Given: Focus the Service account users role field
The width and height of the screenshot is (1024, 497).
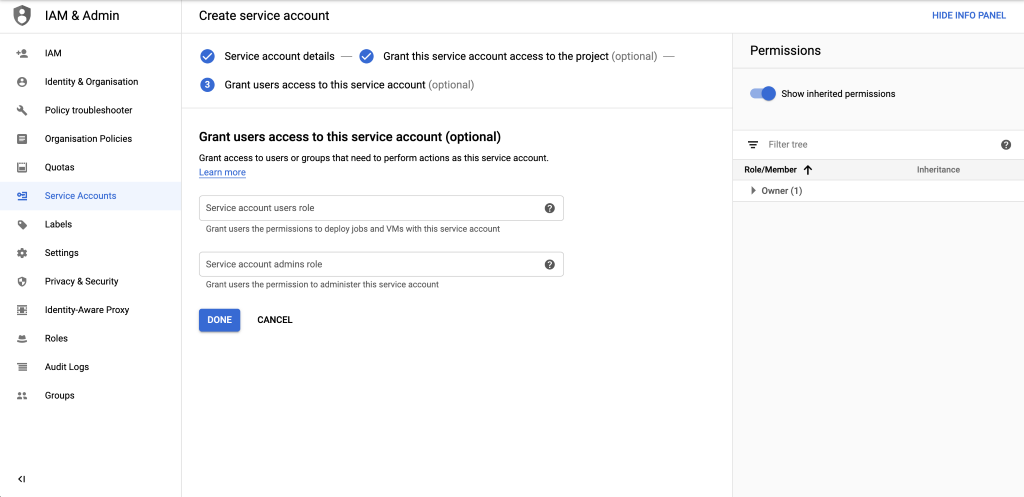Looking at the screenshot, I should tap(370, 208).
